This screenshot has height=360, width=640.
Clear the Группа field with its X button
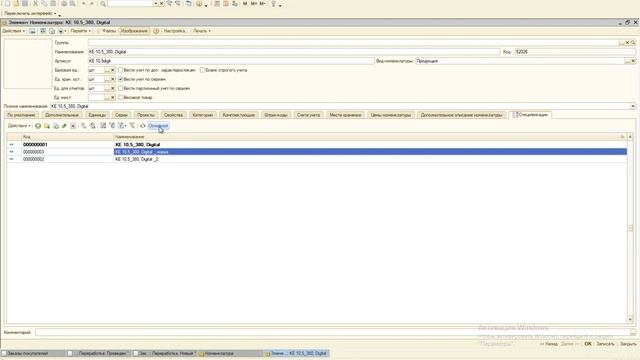tap(628, 42)
